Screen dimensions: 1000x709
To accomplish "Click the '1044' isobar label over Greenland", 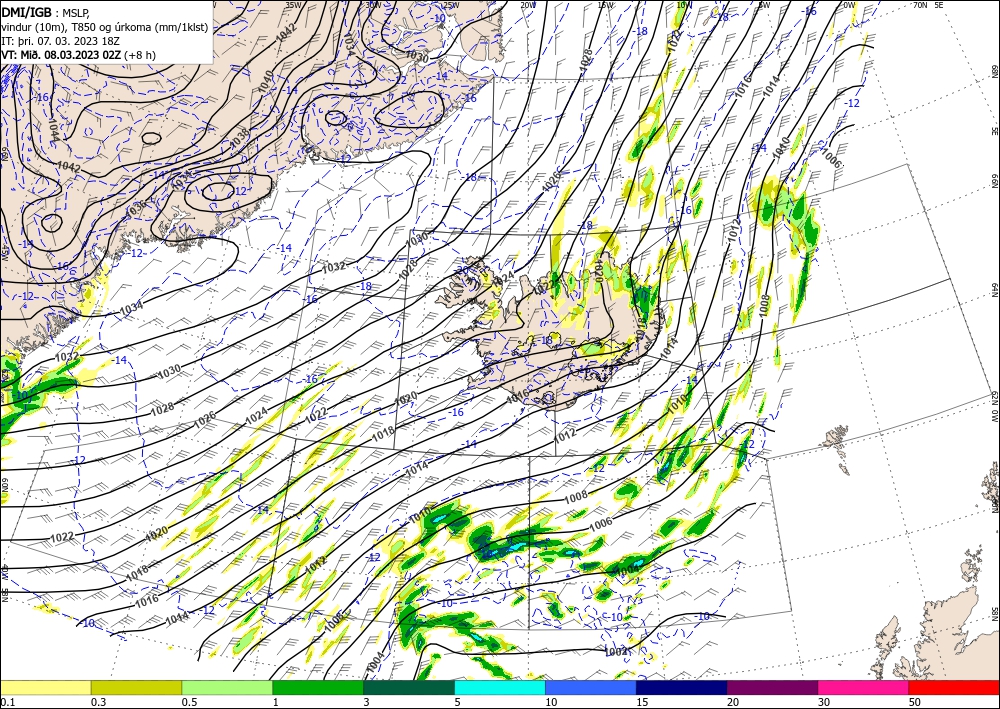I will [53, 129].
